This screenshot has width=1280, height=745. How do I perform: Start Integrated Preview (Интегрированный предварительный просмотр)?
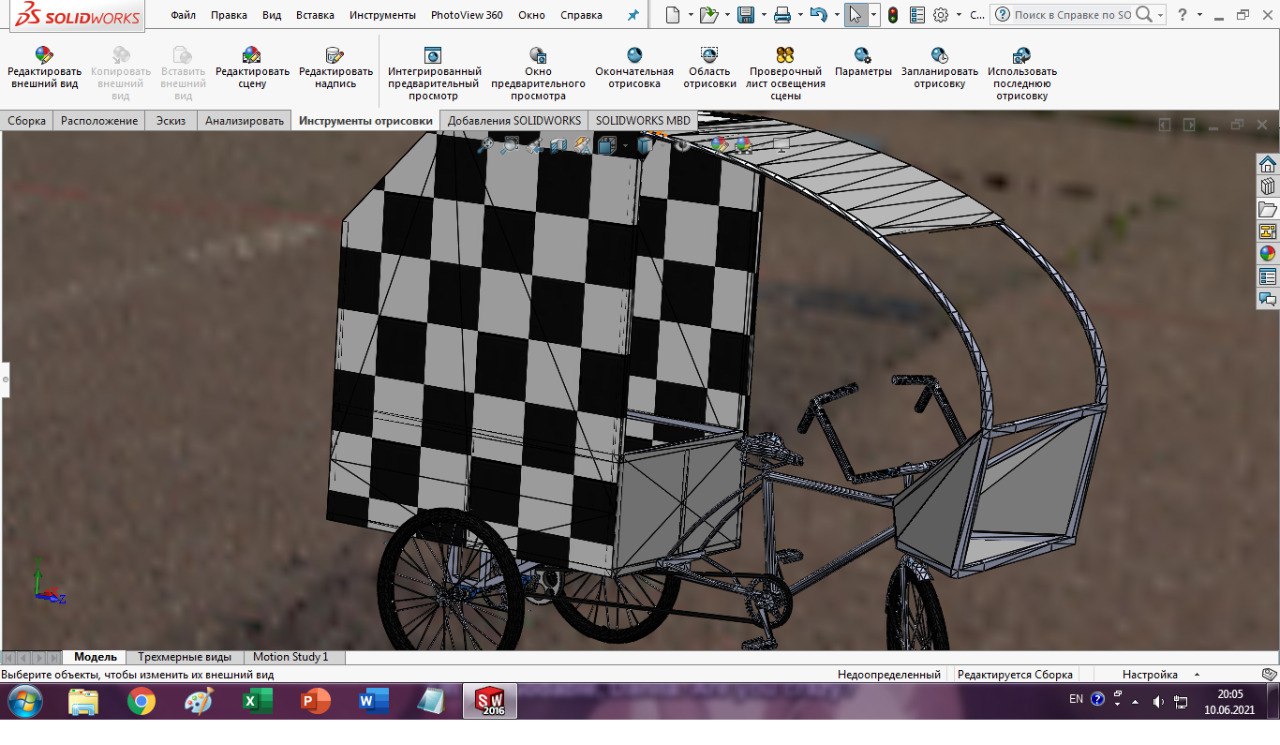pyautogui.click(x=433, y=56)
